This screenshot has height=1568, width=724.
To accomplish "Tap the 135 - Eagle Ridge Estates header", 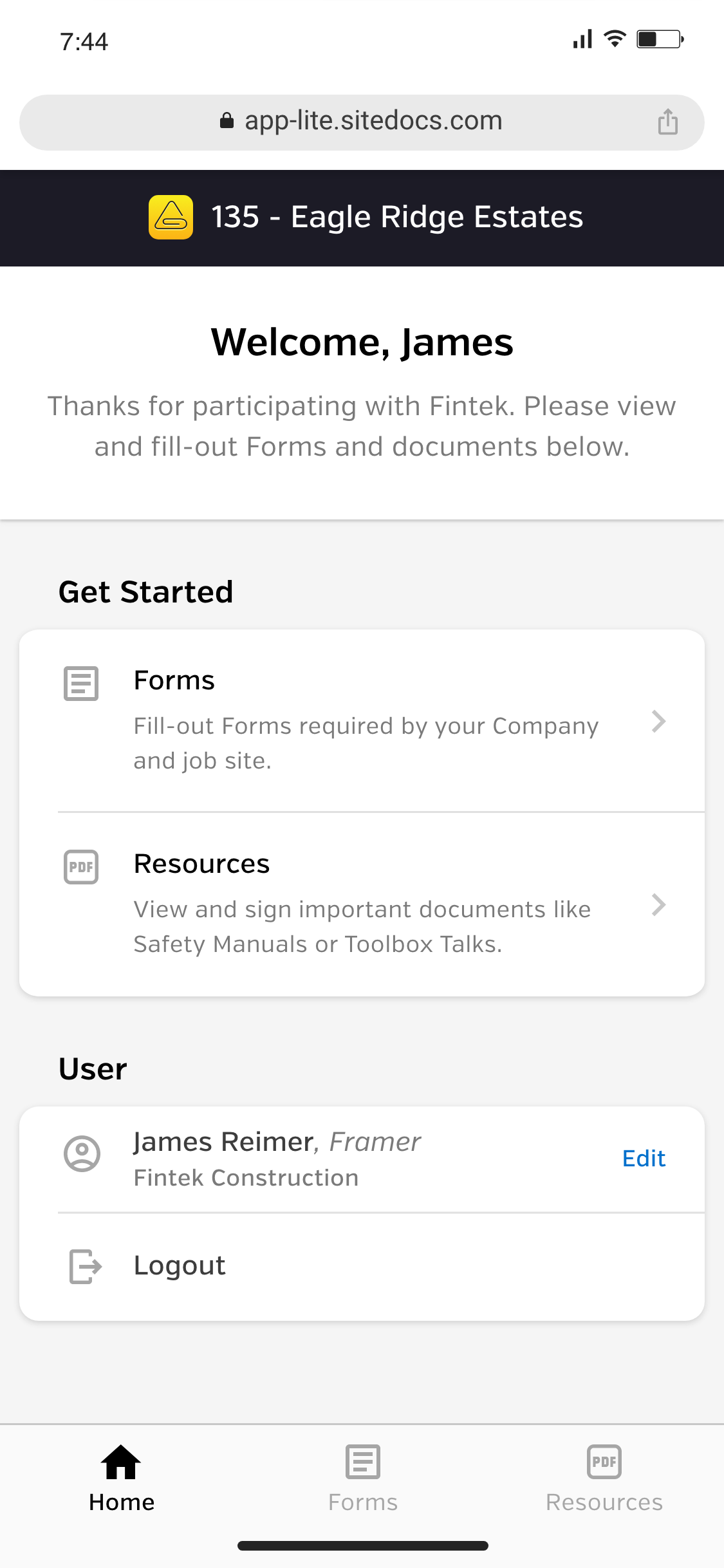I will pos(397,217).
